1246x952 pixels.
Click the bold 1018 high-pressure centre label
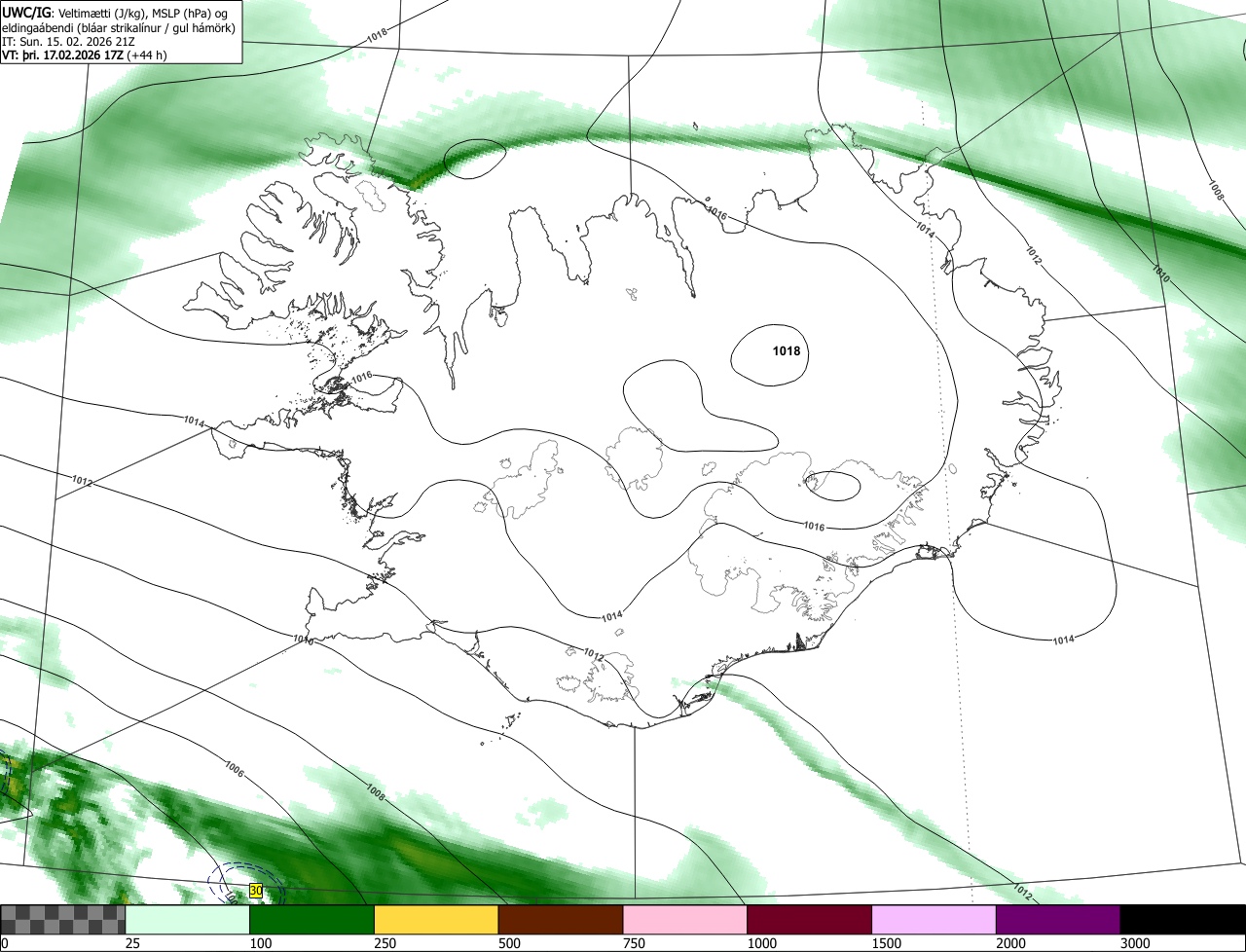click(x=786, y=350)
